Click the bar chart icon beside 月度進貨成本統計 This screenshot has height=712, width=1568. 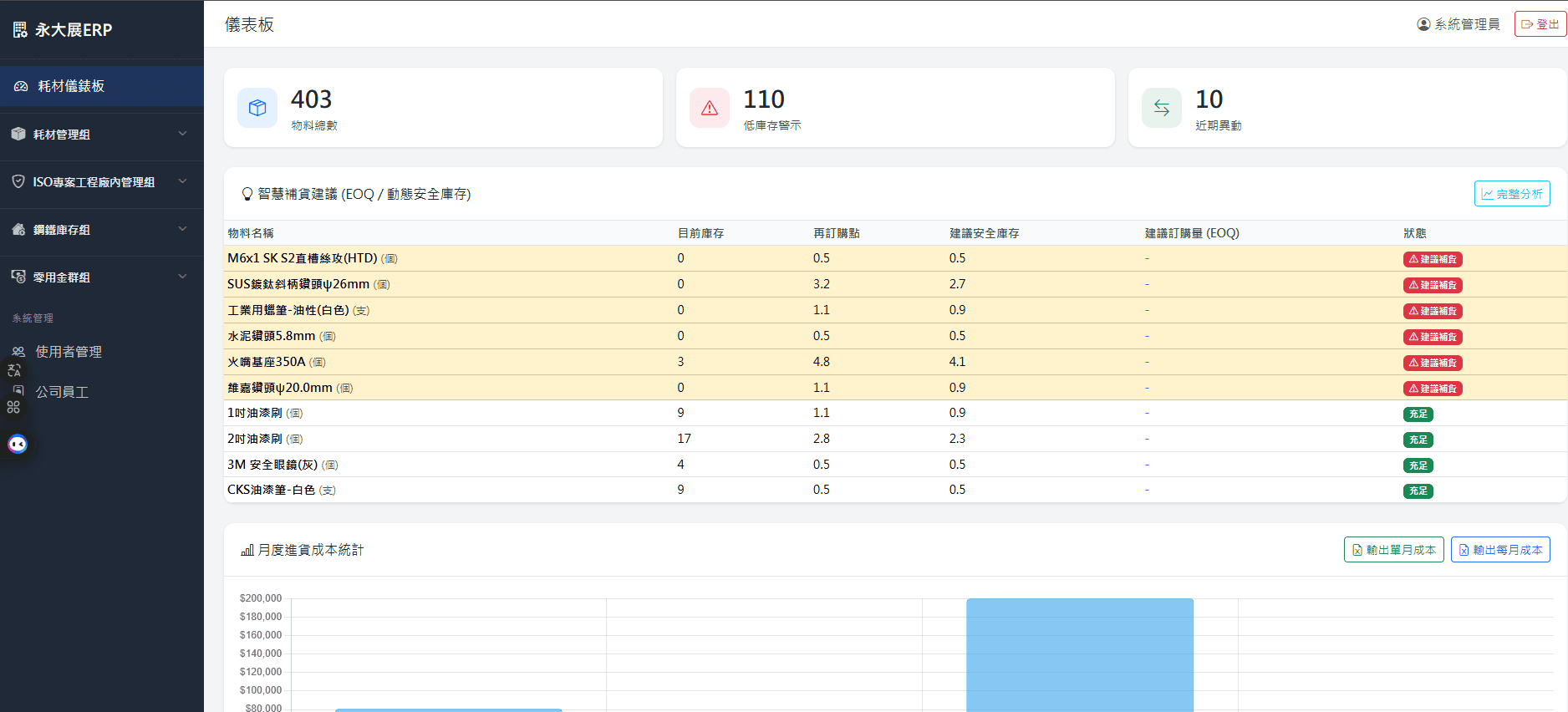(x=247, y=550)
